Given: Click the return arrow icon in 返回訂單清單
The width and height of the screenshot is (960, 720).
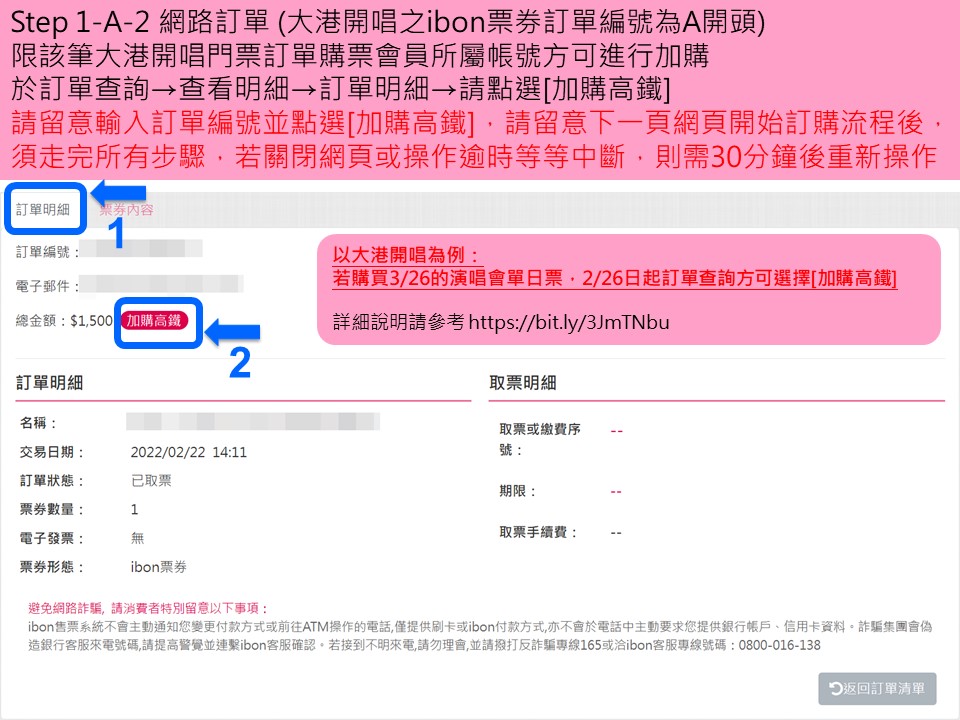Looking at the screenshot, I should coord(835,688).
